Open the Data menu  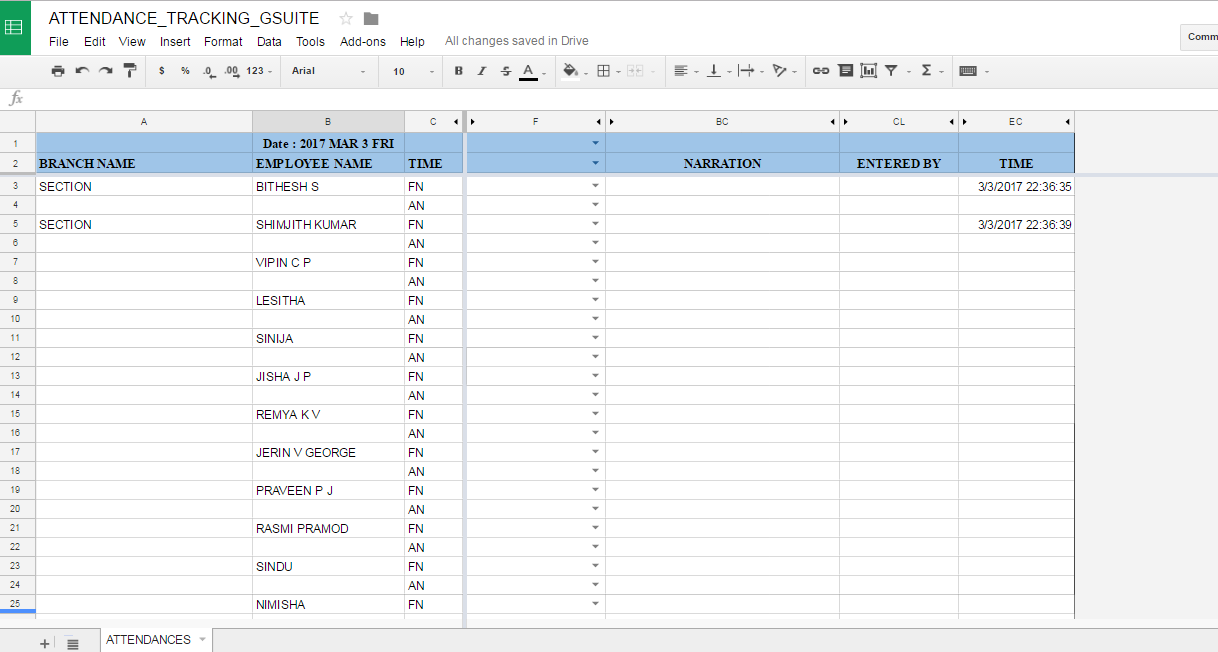coord(268,42)
